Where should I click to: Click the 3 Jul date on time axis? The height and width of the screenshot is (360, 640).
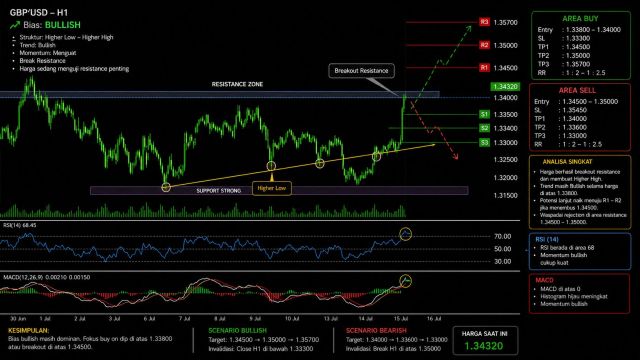pyautogui.click(x=114, y=318)
